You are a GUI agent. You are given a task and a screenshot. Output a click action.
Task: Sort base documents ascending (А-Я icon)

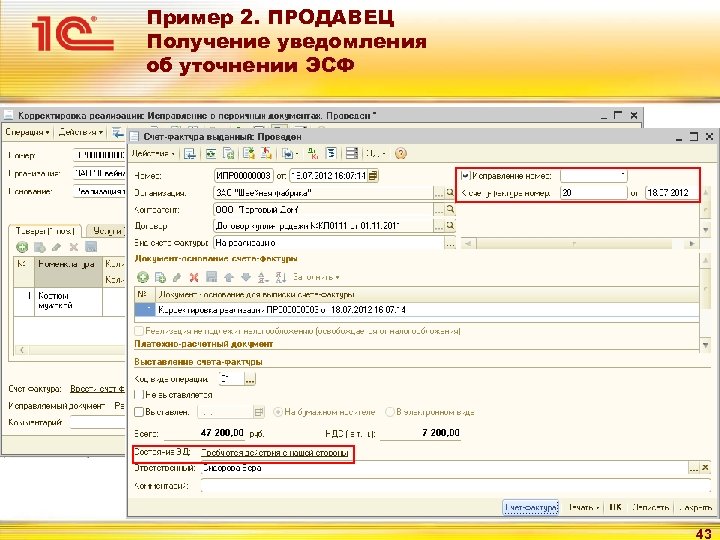point(263,277)
